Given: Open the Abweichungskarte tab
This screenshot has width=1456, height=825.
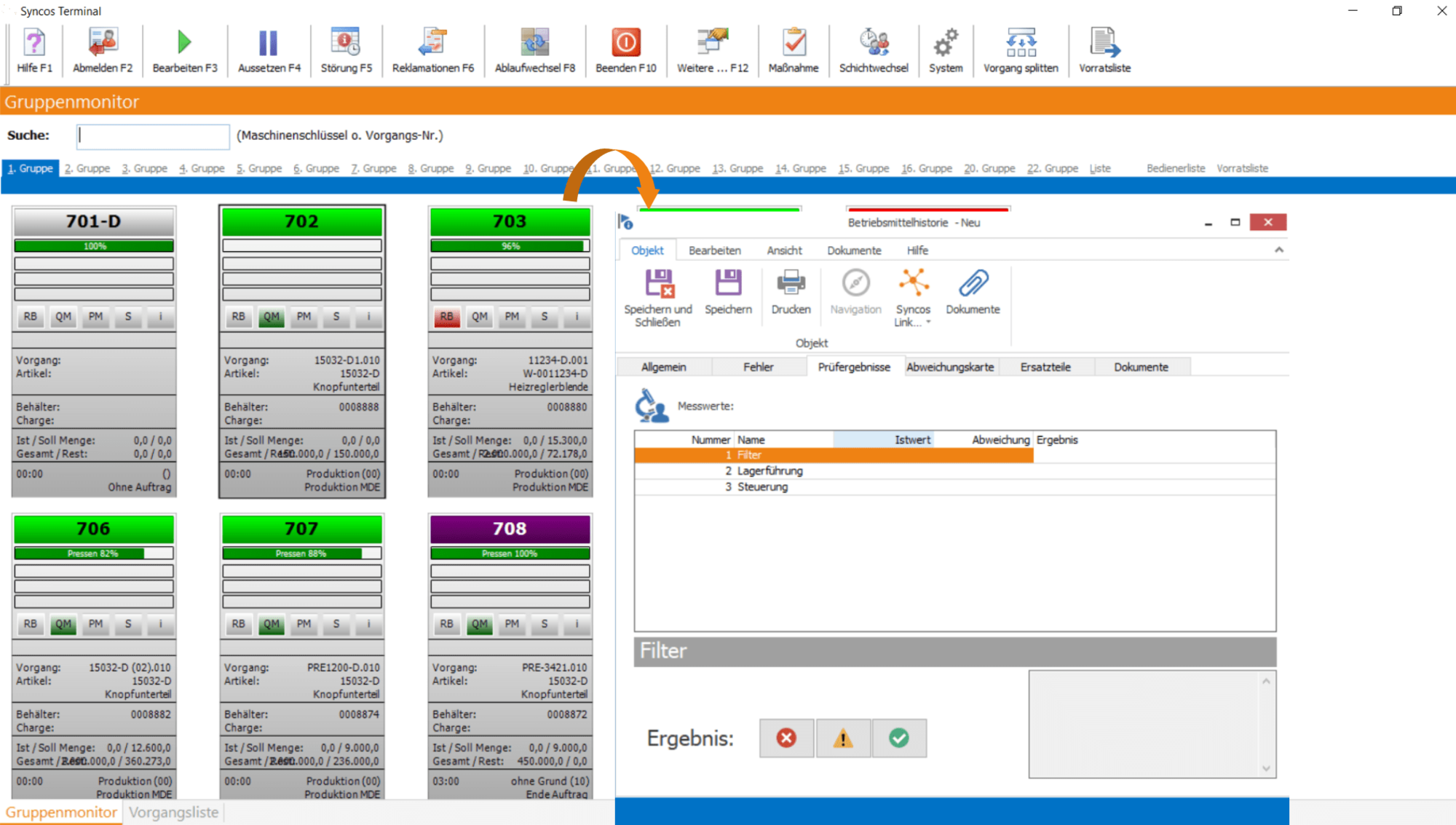Looking at the screenshot, I should point(950,367).
